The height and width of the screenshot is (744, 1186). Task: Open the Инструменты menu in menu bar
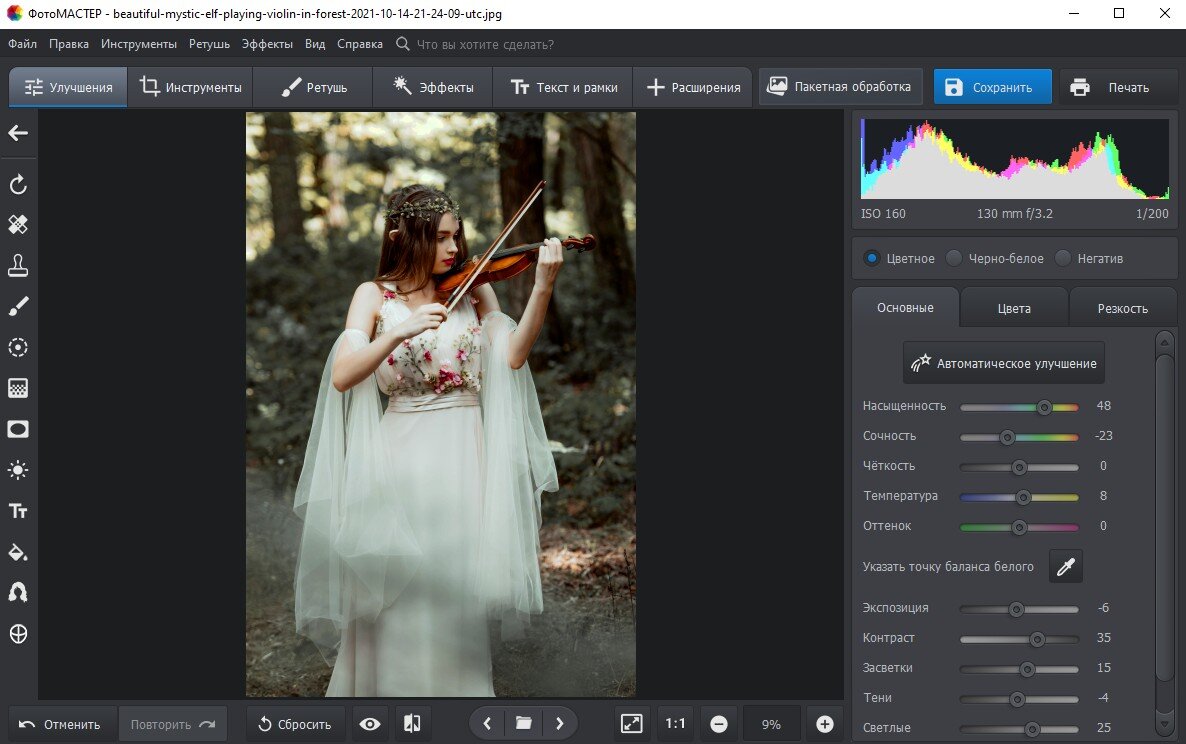tap(138, 44)
